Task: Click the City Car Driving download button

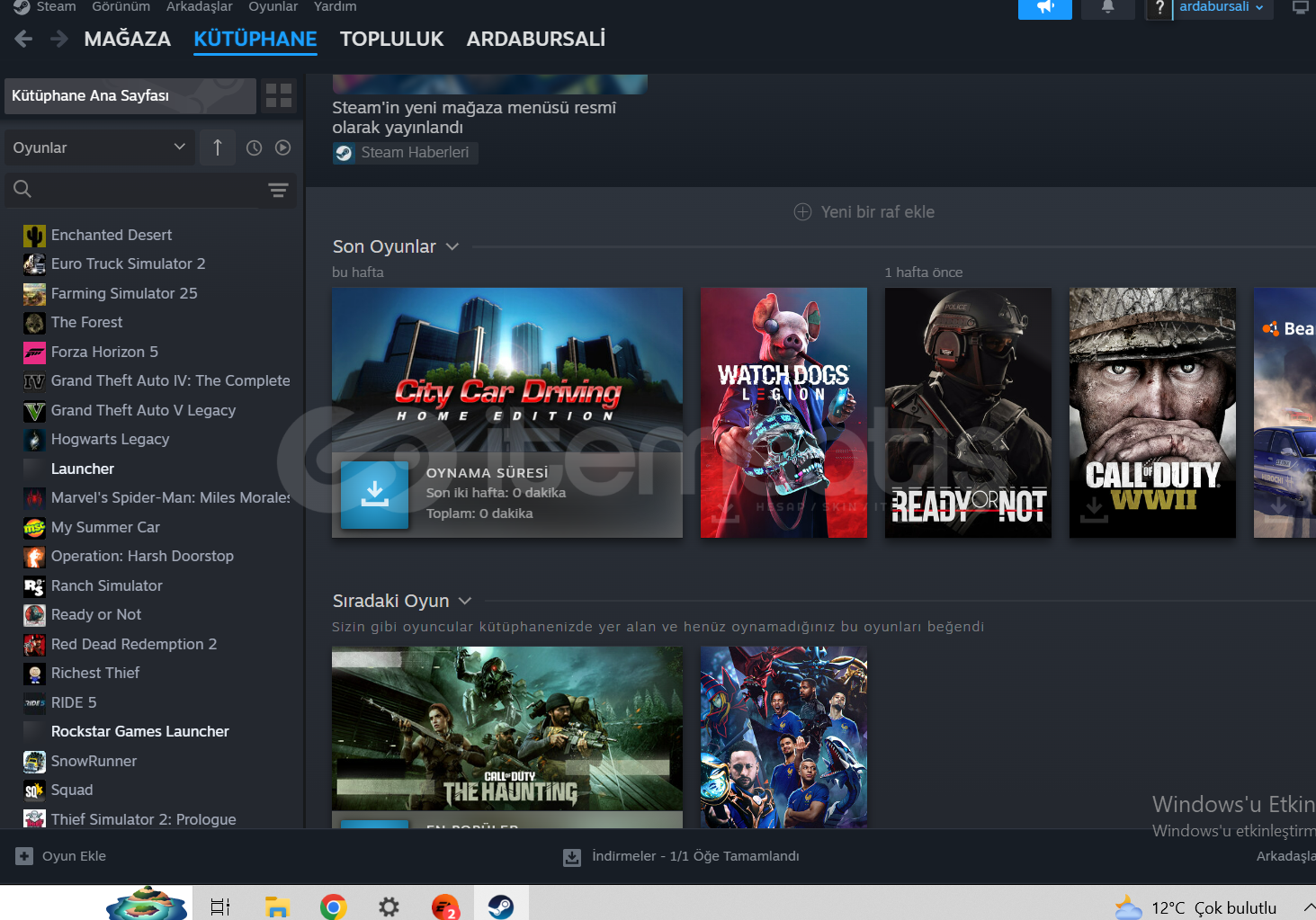Action: pyautogui.click(x=374, y=494)
